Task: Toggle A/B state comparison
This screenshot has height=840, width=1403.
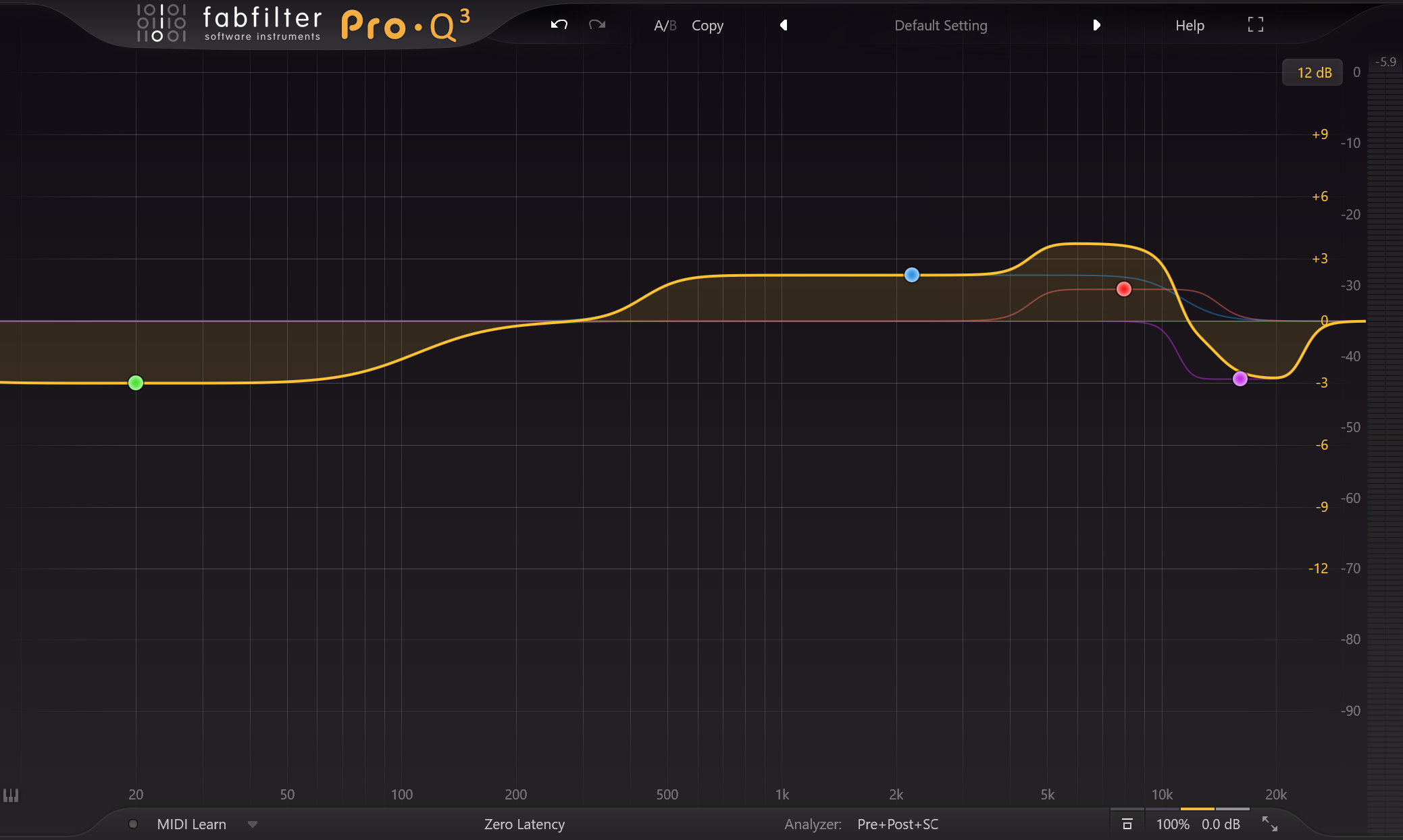Action: pos(665,26)
